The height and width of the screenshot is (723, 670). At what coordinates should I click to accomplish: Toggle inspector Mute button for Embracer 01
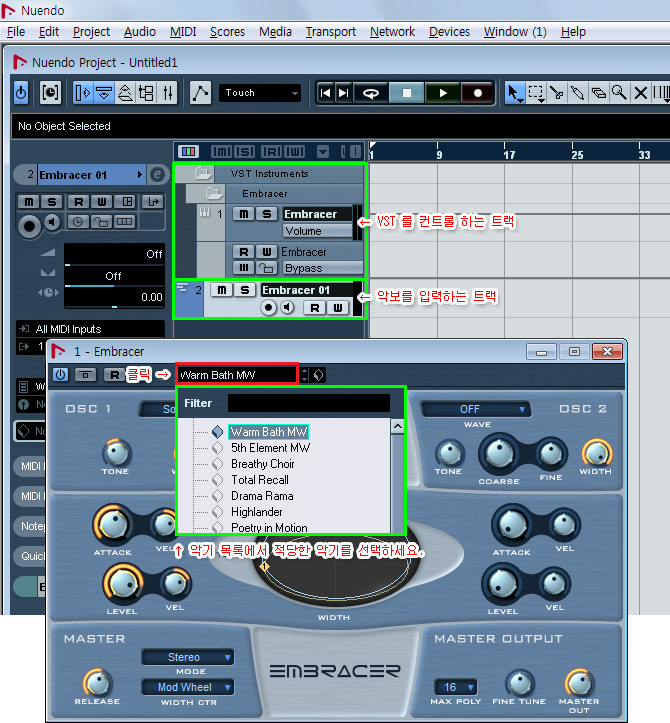click(x=29, y=201)
